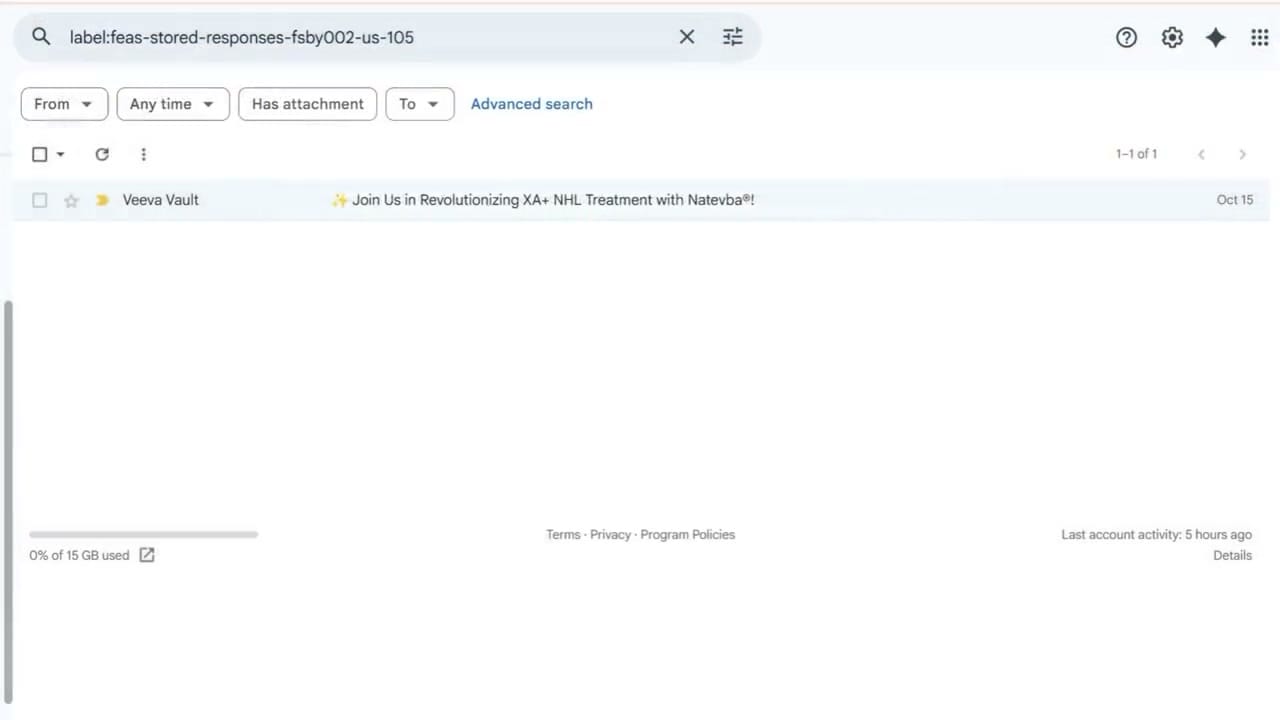Star the Veeva Vault email

[71, 200]
